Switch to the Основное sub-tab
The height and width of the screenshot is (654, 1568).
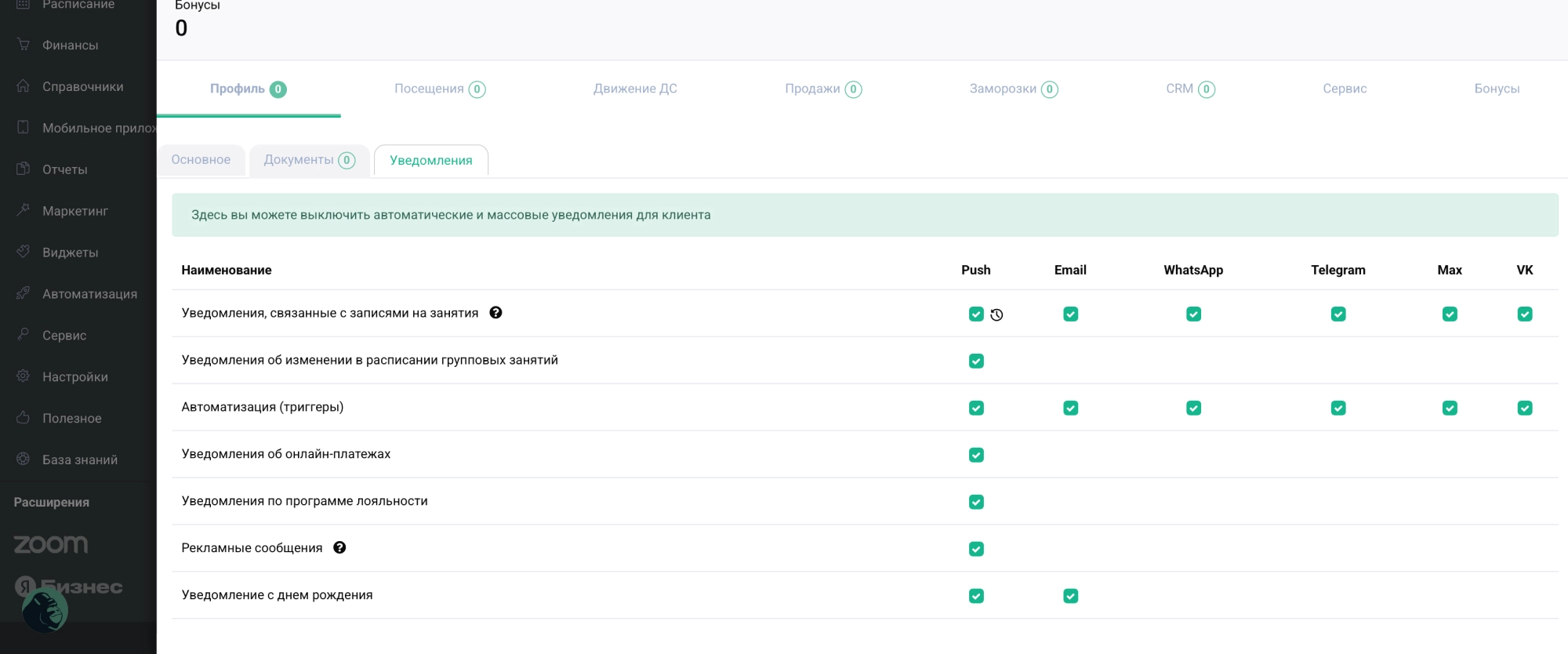point(201,160)
